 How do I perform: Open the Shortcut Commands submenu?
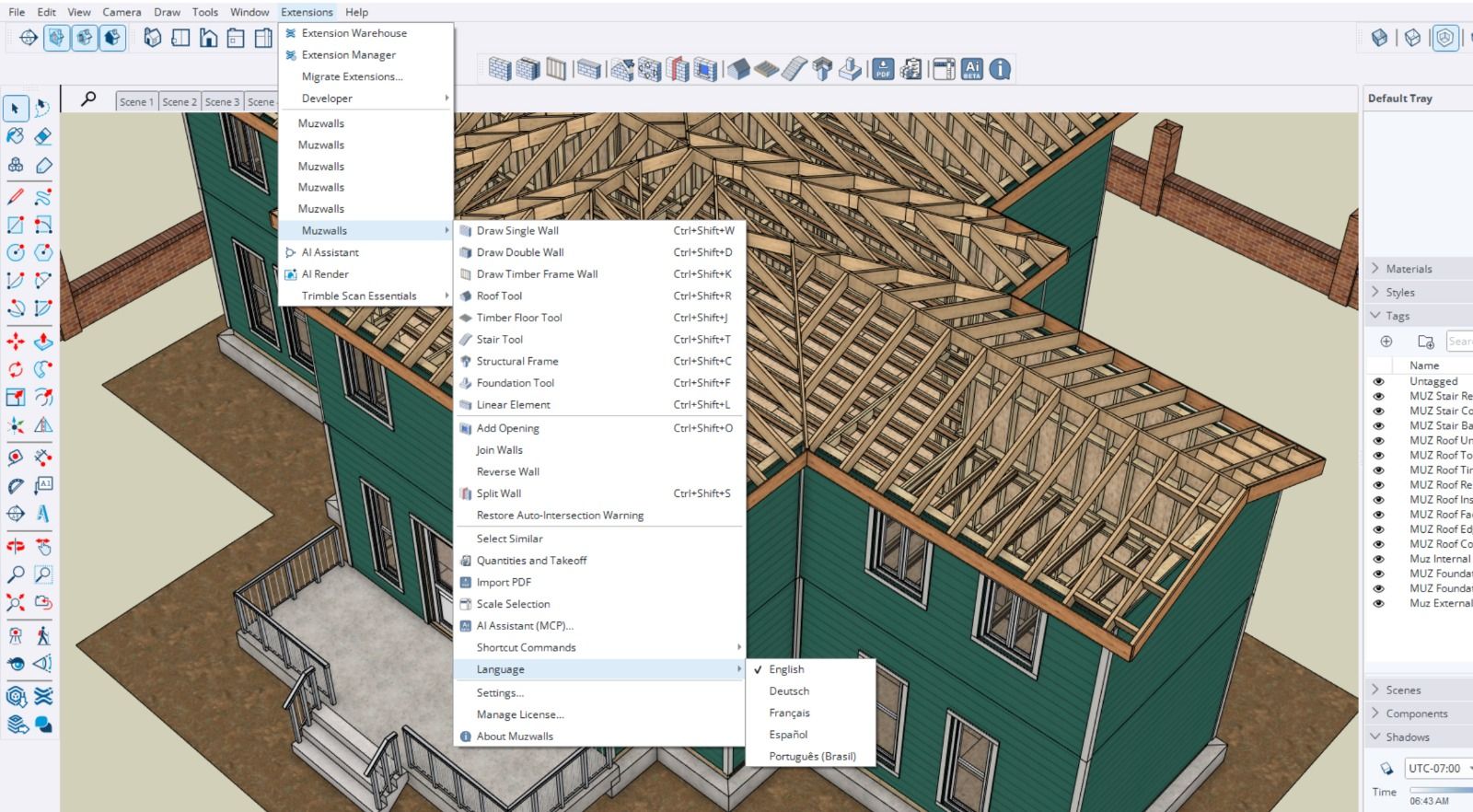pyautogui.click(x=599, y=647)
